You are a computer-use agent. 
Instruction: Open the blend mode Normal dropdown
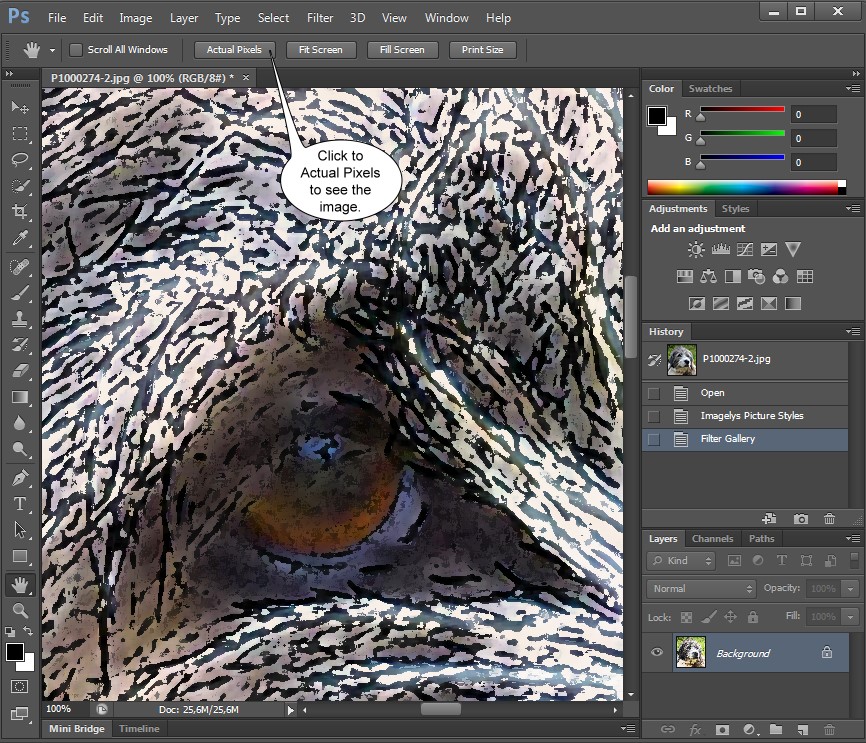coord(701,589)
